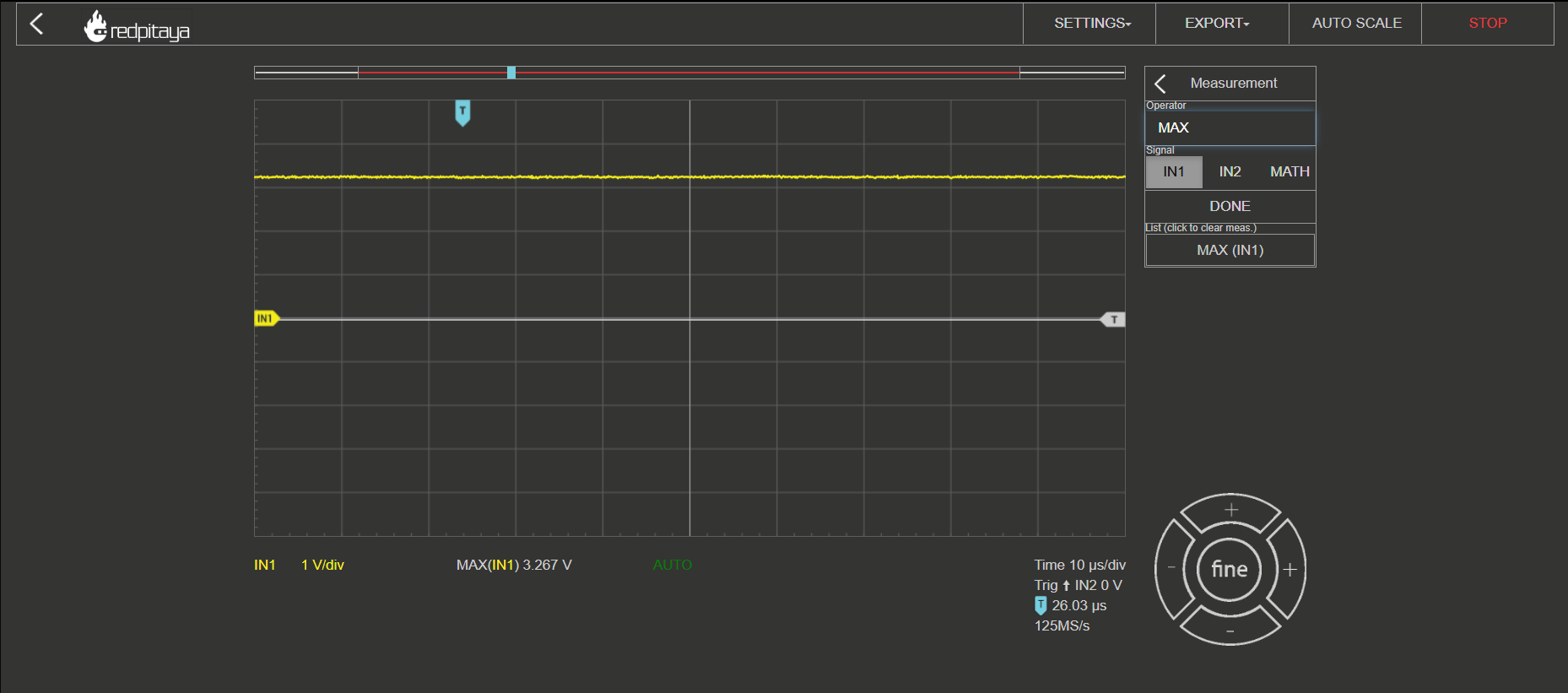This screenshot has height=693, width=1568.
Task: Go back from the Measurement panel
Action: pos(1160,84)
